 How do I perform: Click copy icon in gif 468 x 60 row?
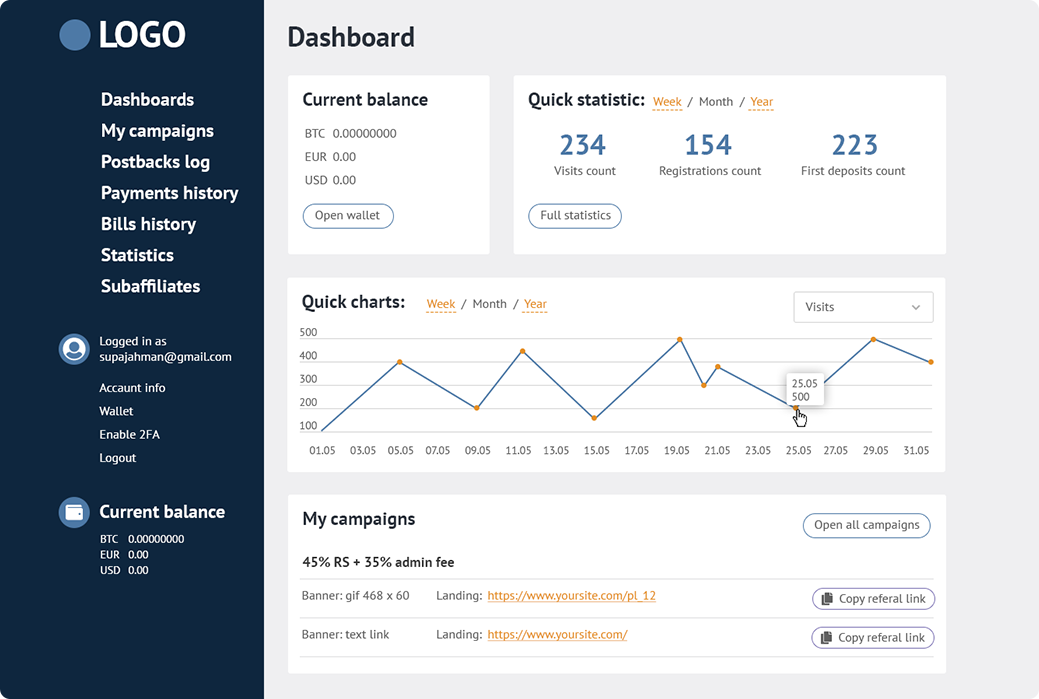click(826, 599)
